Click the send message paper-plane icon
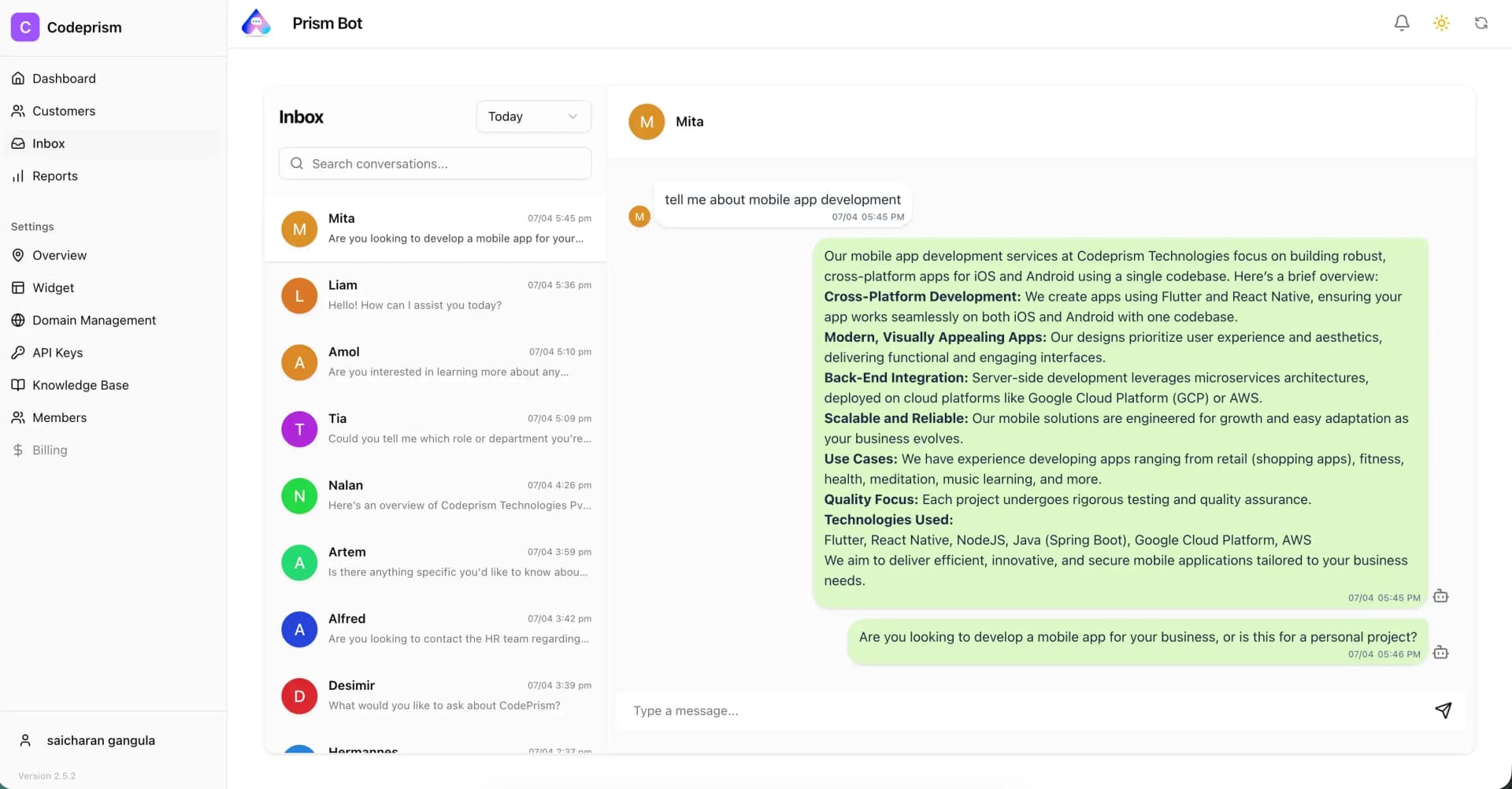The height and width of the screenshot is (789, 1512). (x=1443, y=710)
